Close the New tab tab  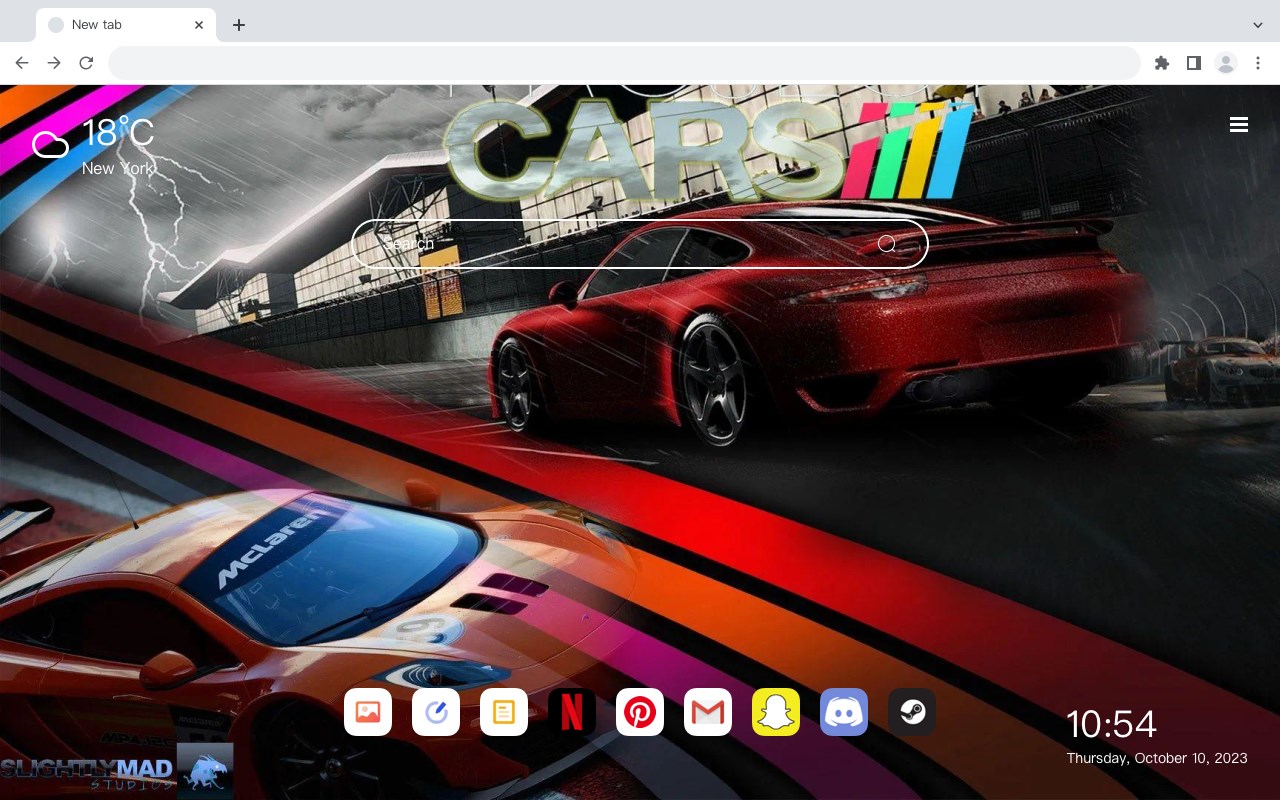coord(199,25)
